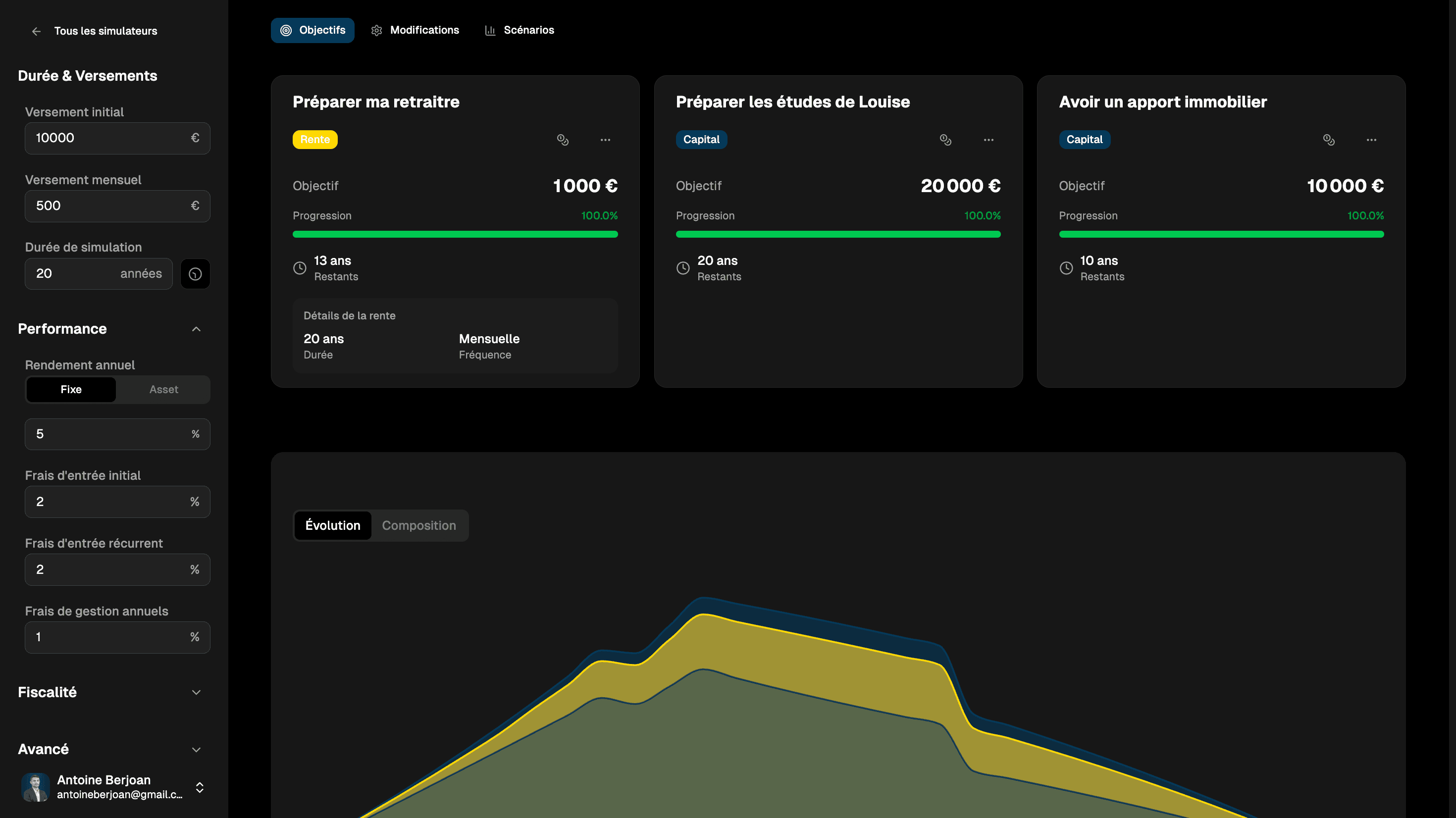The height and width of the screenshot is (818, 1456).
Task: Switch the chart to Composition view
Action: coord(419,525)
